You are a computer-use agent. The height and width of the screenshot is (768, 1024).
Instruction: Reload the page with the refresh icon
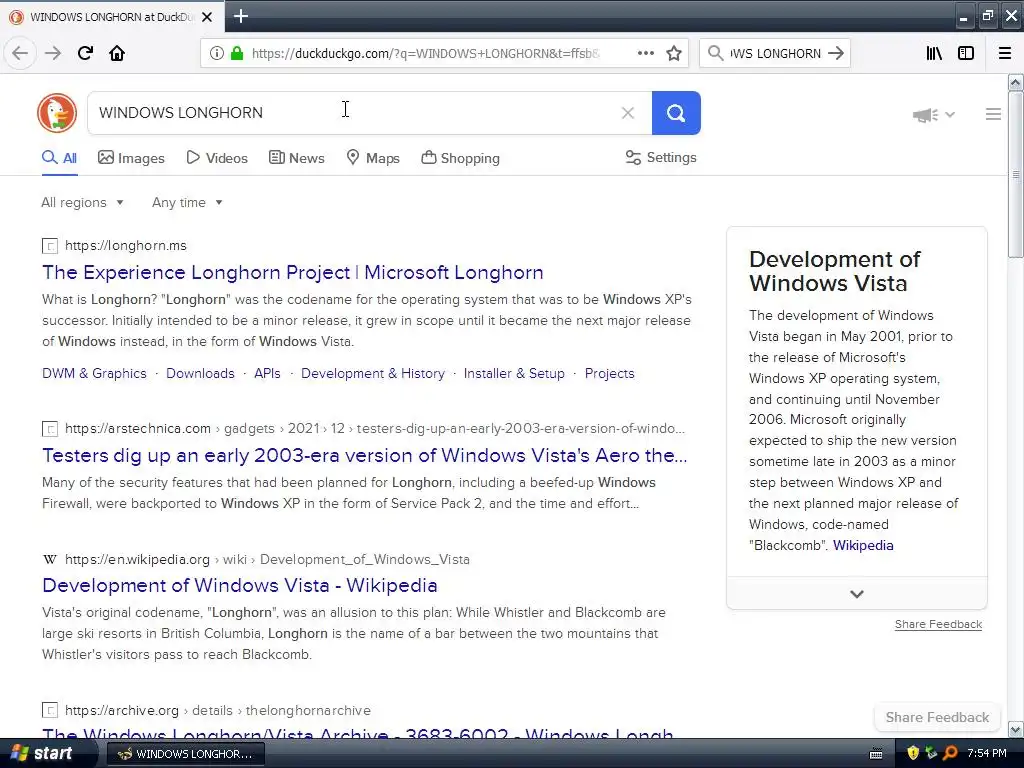[85, 53]
